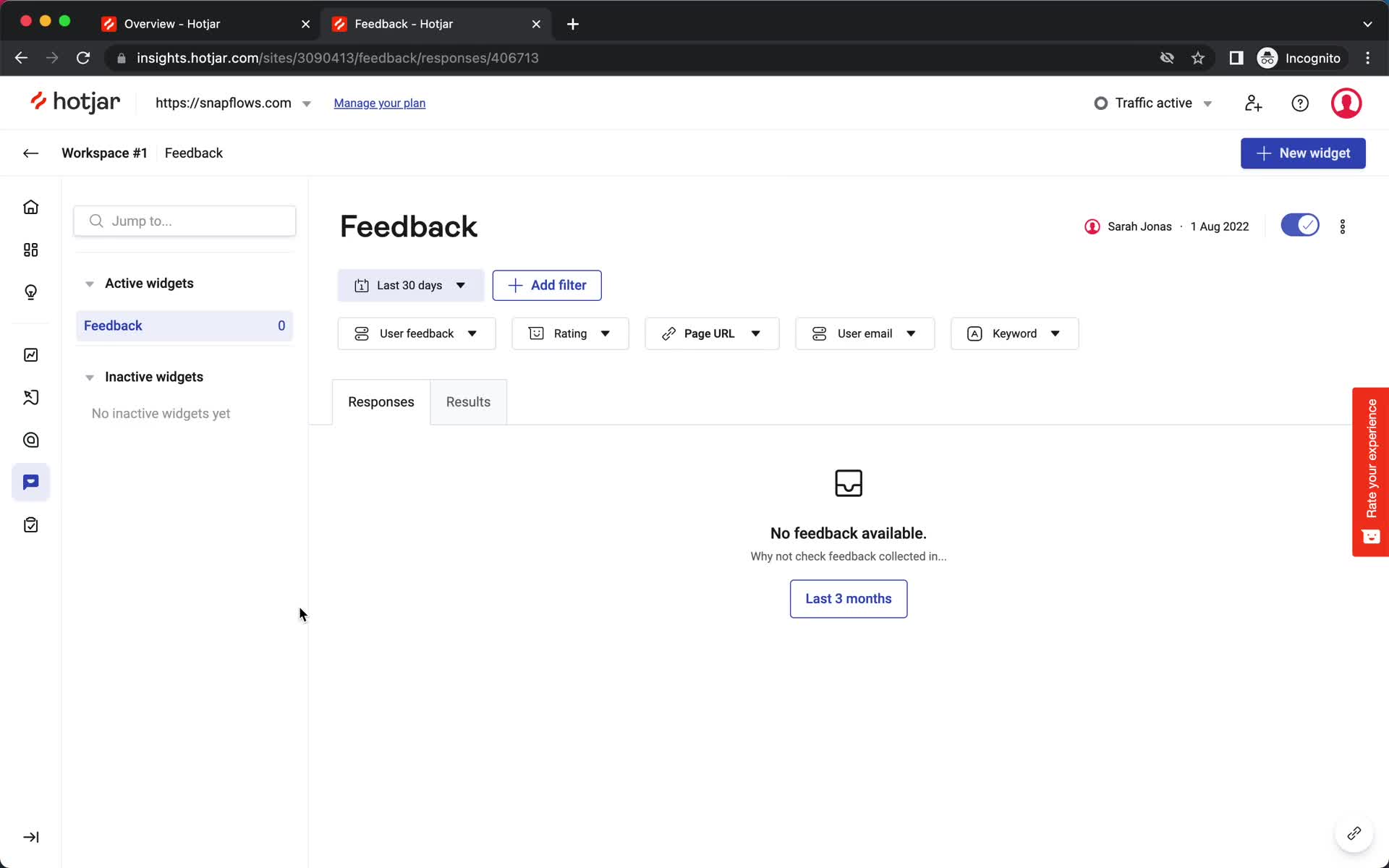Select the Responses tab
Image resolution: width=1389 pixels, height=868 pixels.
[x=381, y=401]
